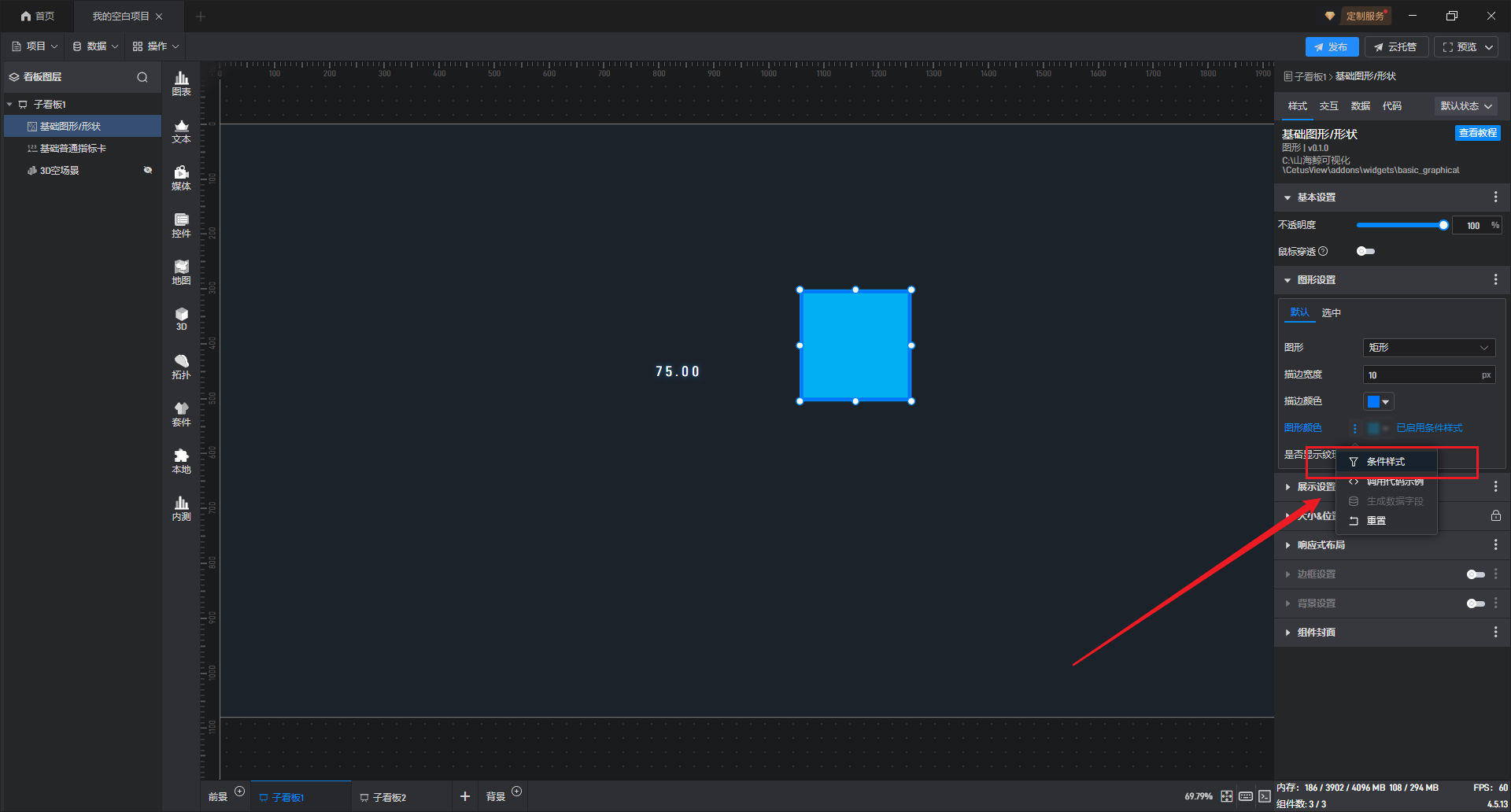Click the search icon in 看板图层 panel

142,77
